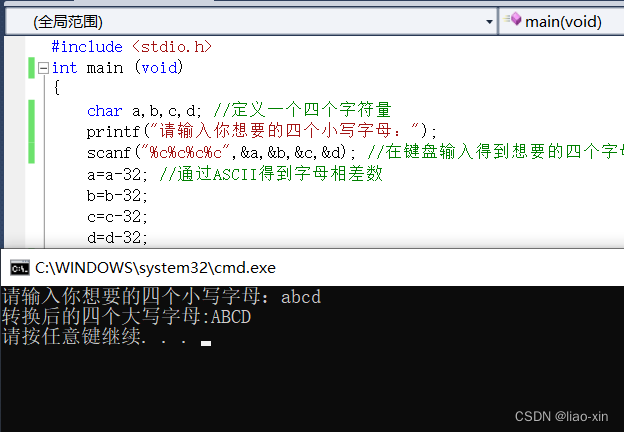This screenshot has width=624, height=432.
Task: Place cursor on the d=d-32 line
Action: click(117, 237)
